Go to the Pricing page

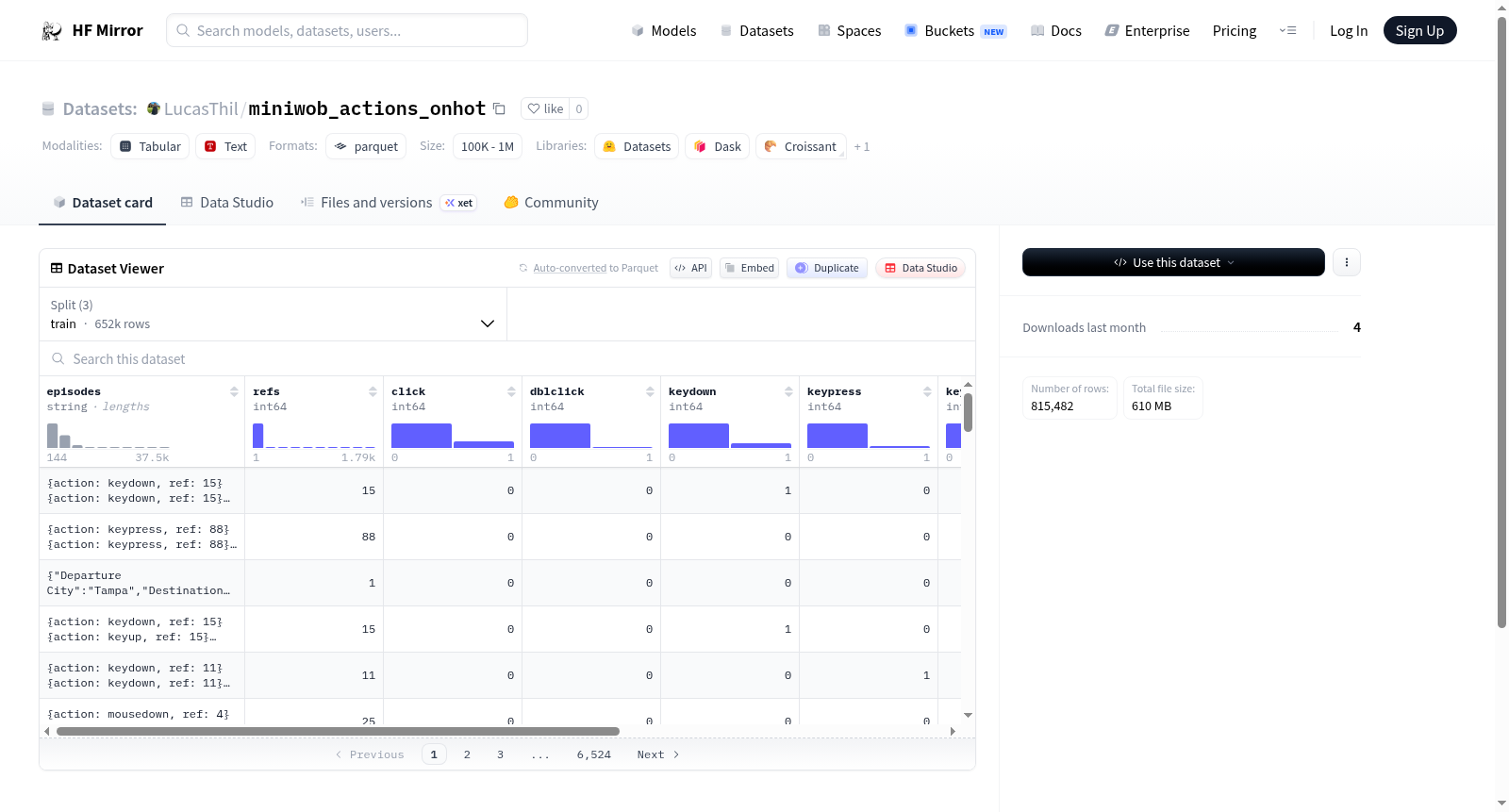(x=1235, y=31)
